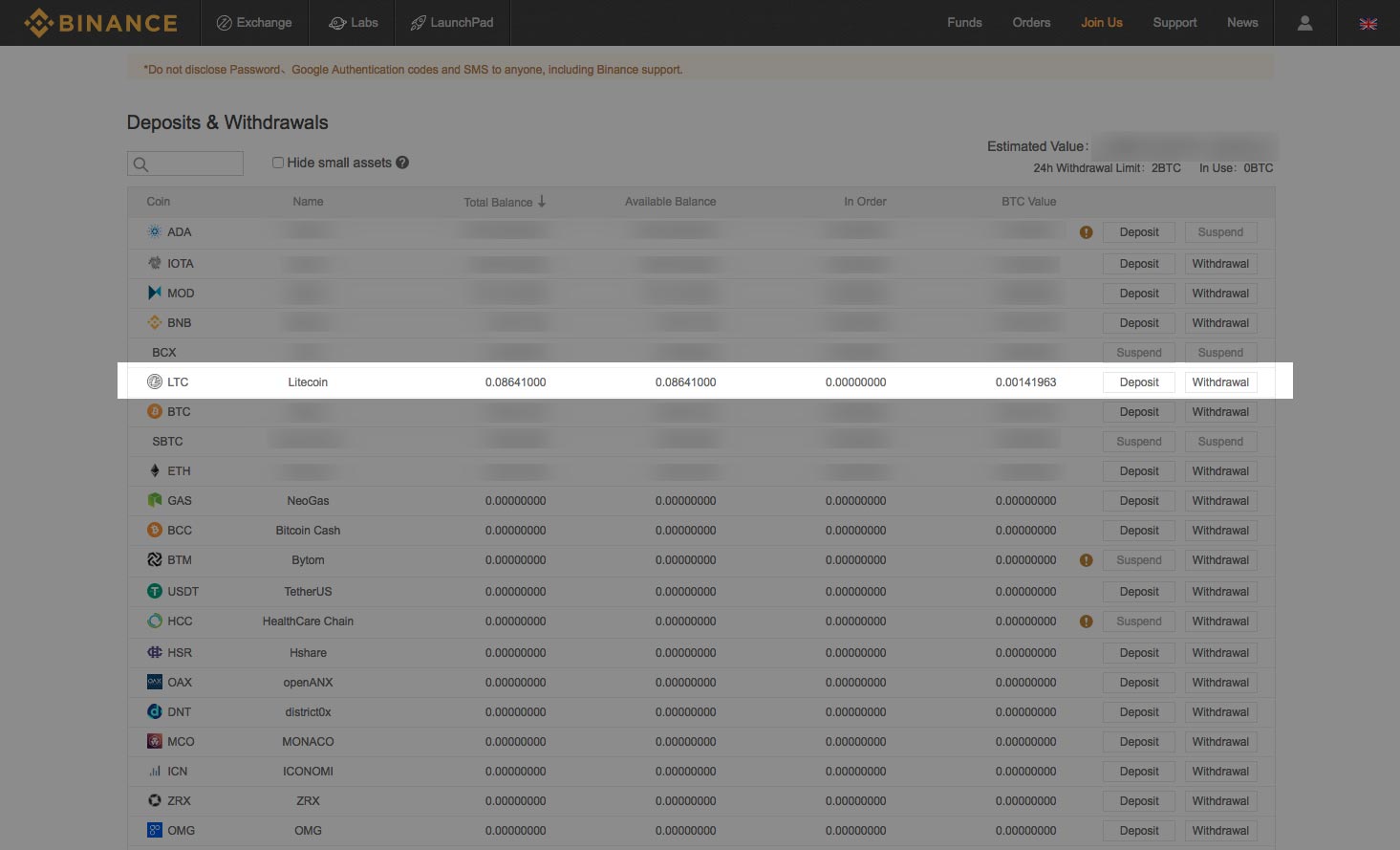The image size is (1400, 850).
Task: Open the LaunchPad menu item
Action: 452,23
